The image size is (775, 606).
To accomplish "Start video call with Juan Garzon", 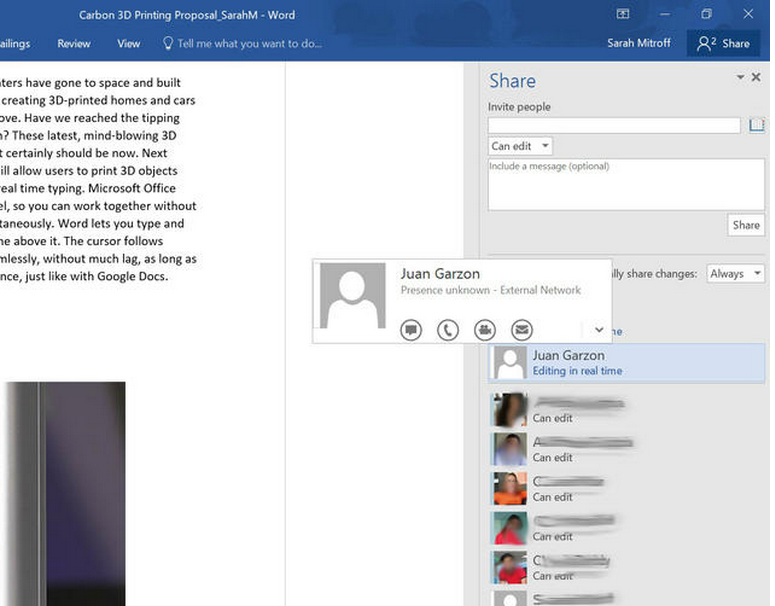I will pyautogui.click(x=485, y=330).
